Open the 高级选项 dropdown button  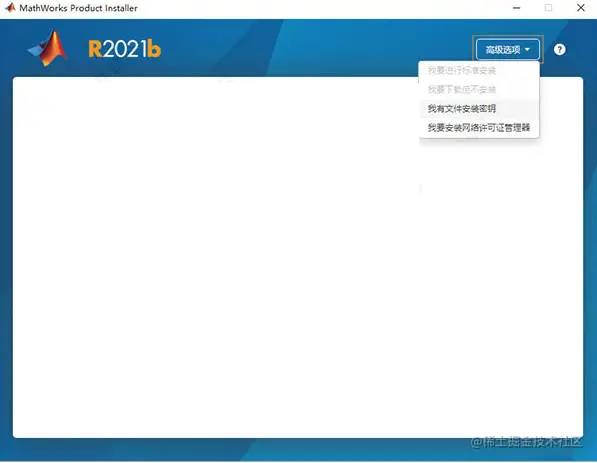(508, 49)
